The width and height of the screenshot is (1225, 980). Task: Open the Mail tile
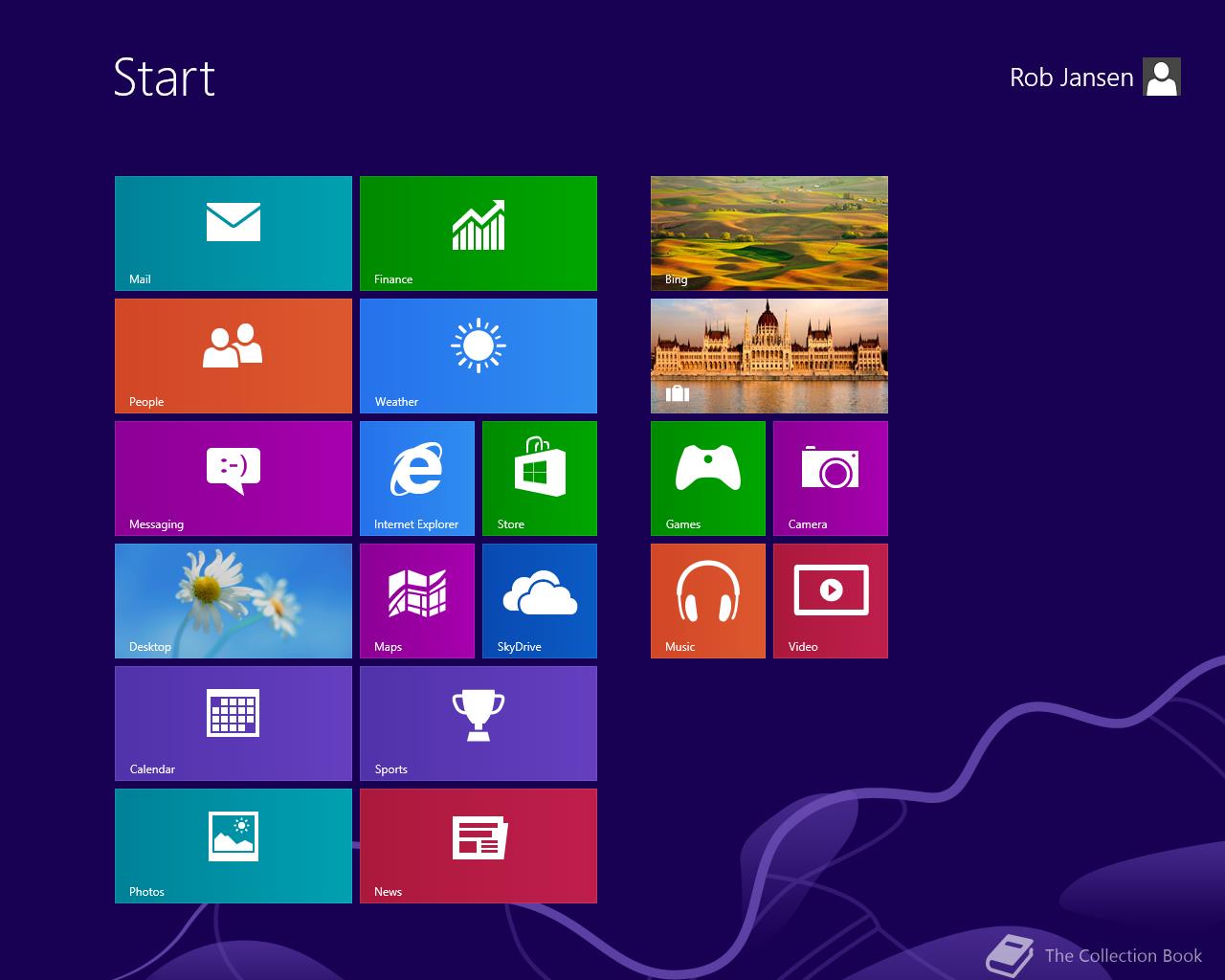coord(234,234)
